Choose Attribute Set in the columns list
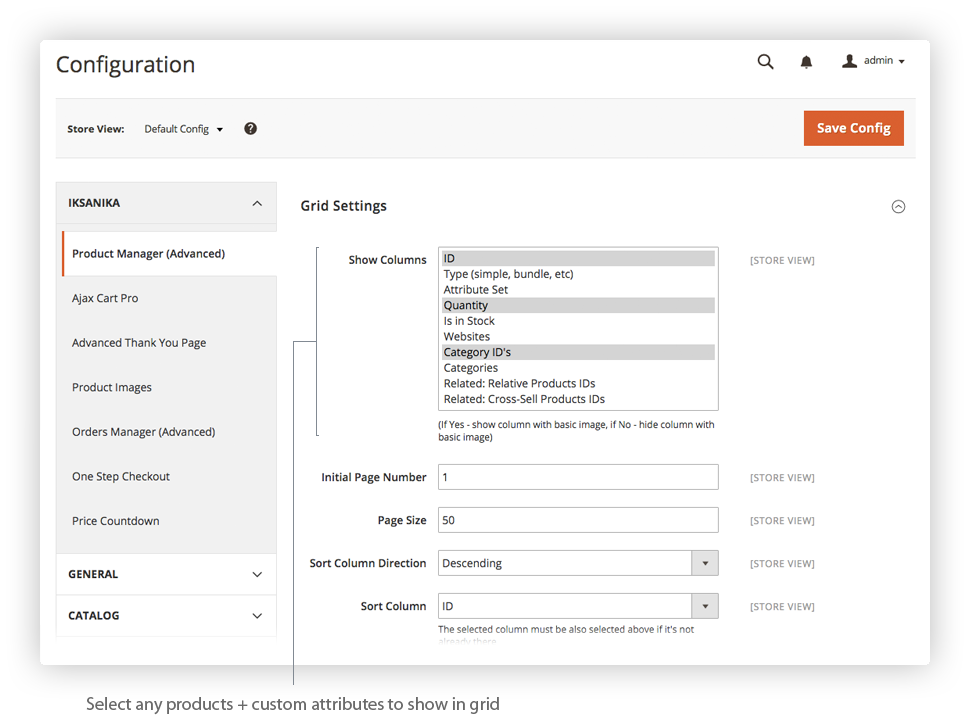 (x=476, y=290)
